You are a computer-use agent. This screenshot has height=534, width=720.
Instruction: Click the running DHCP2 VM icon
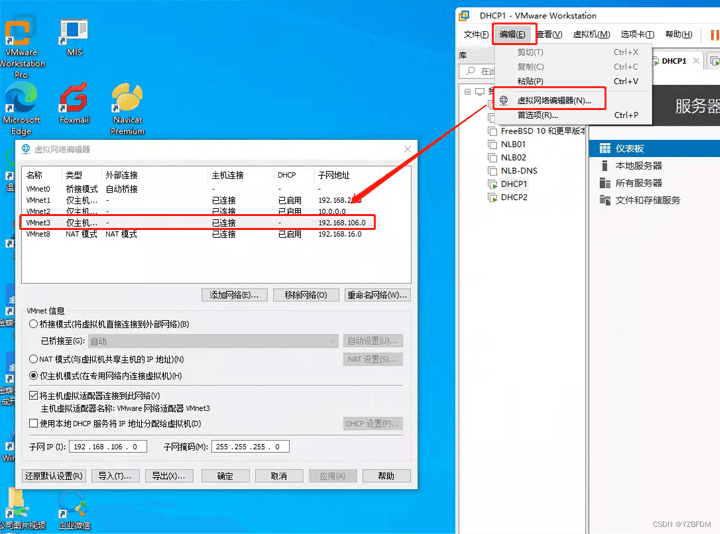492,198
